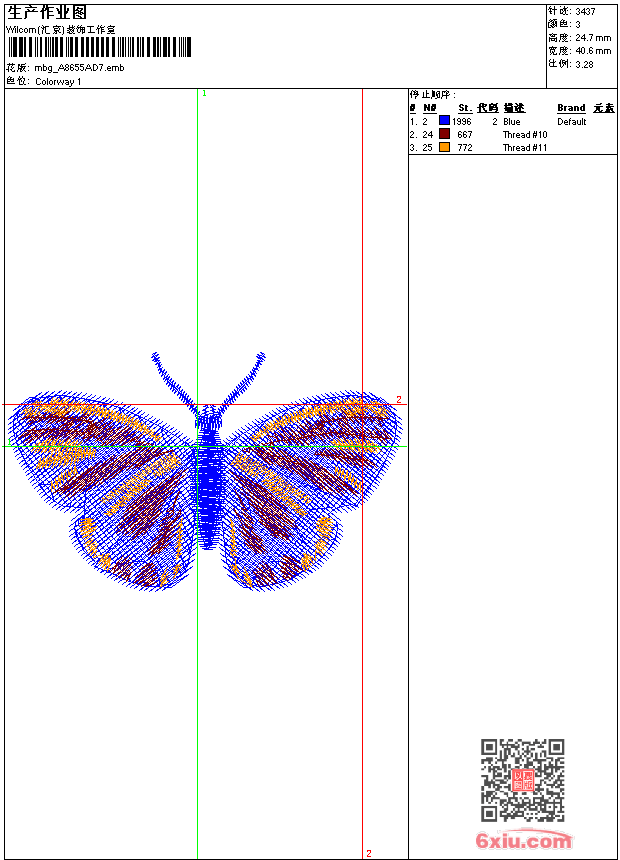This screenshot has width=620, height=860.
Task: Click the 'Thread #10' description
Action: (525, 135)
